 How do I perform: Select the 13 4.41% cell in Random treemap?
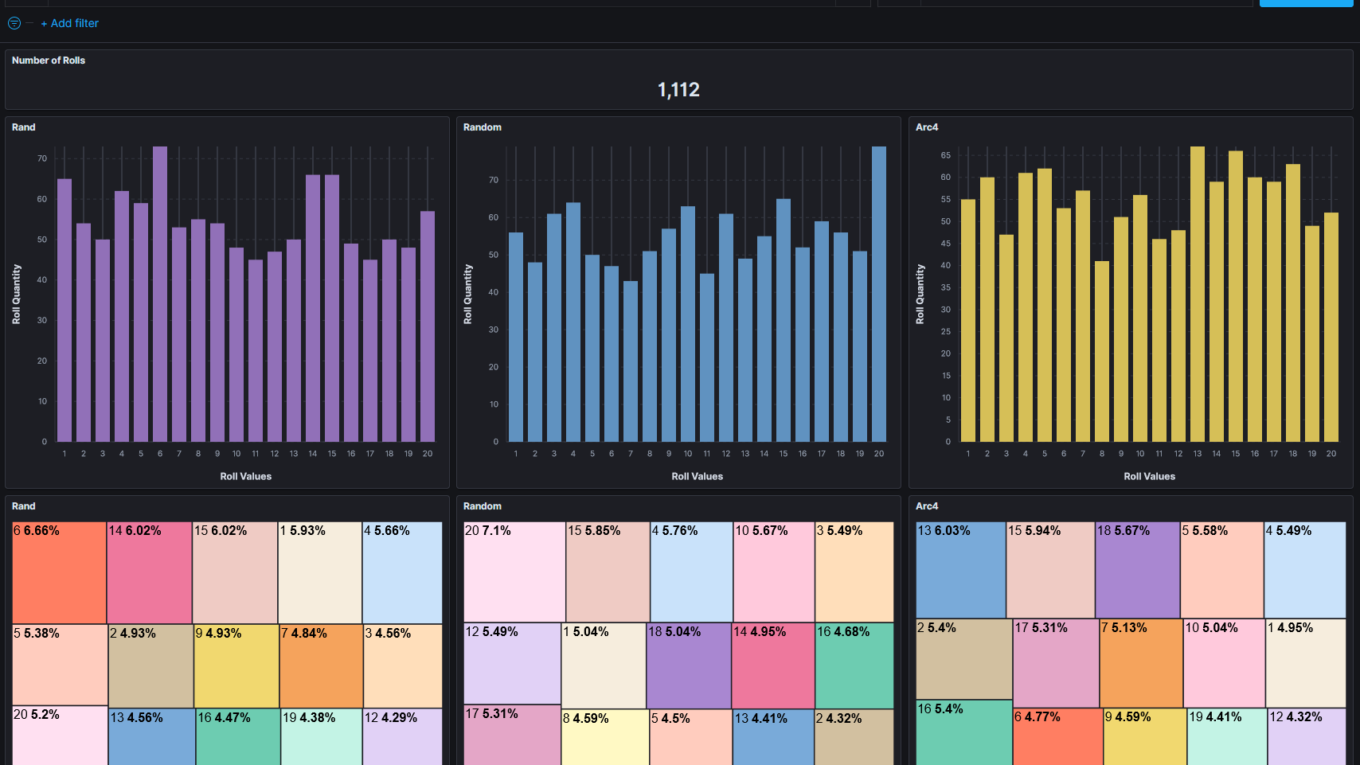click(x=773, y=738)
